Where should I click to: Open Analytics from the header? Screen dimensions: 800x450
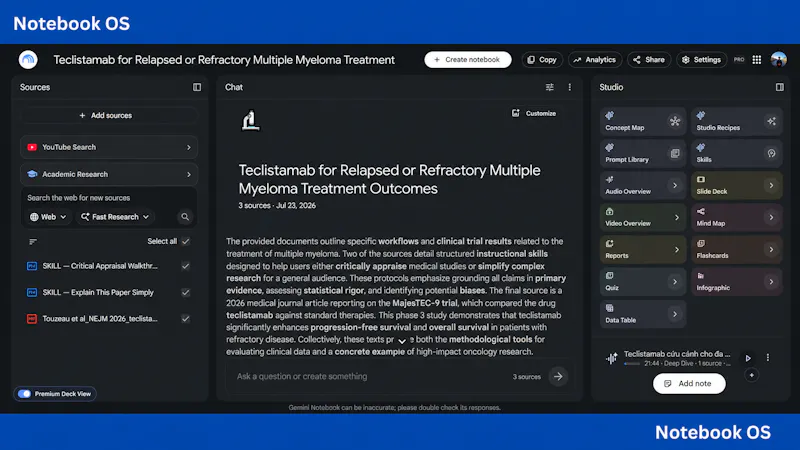click(x=595, y=60)
